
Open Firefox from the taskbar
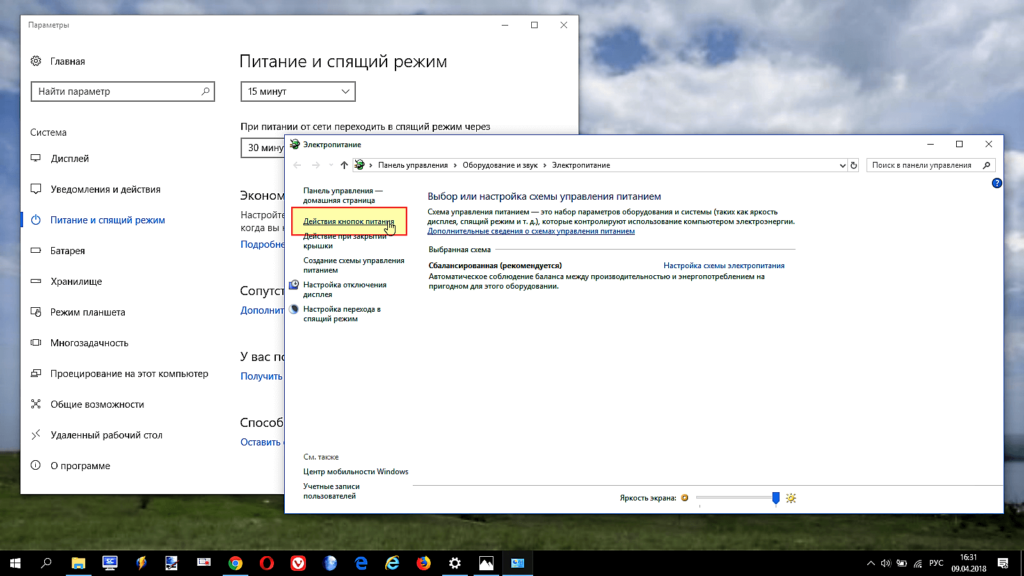(x=423, y=563)
